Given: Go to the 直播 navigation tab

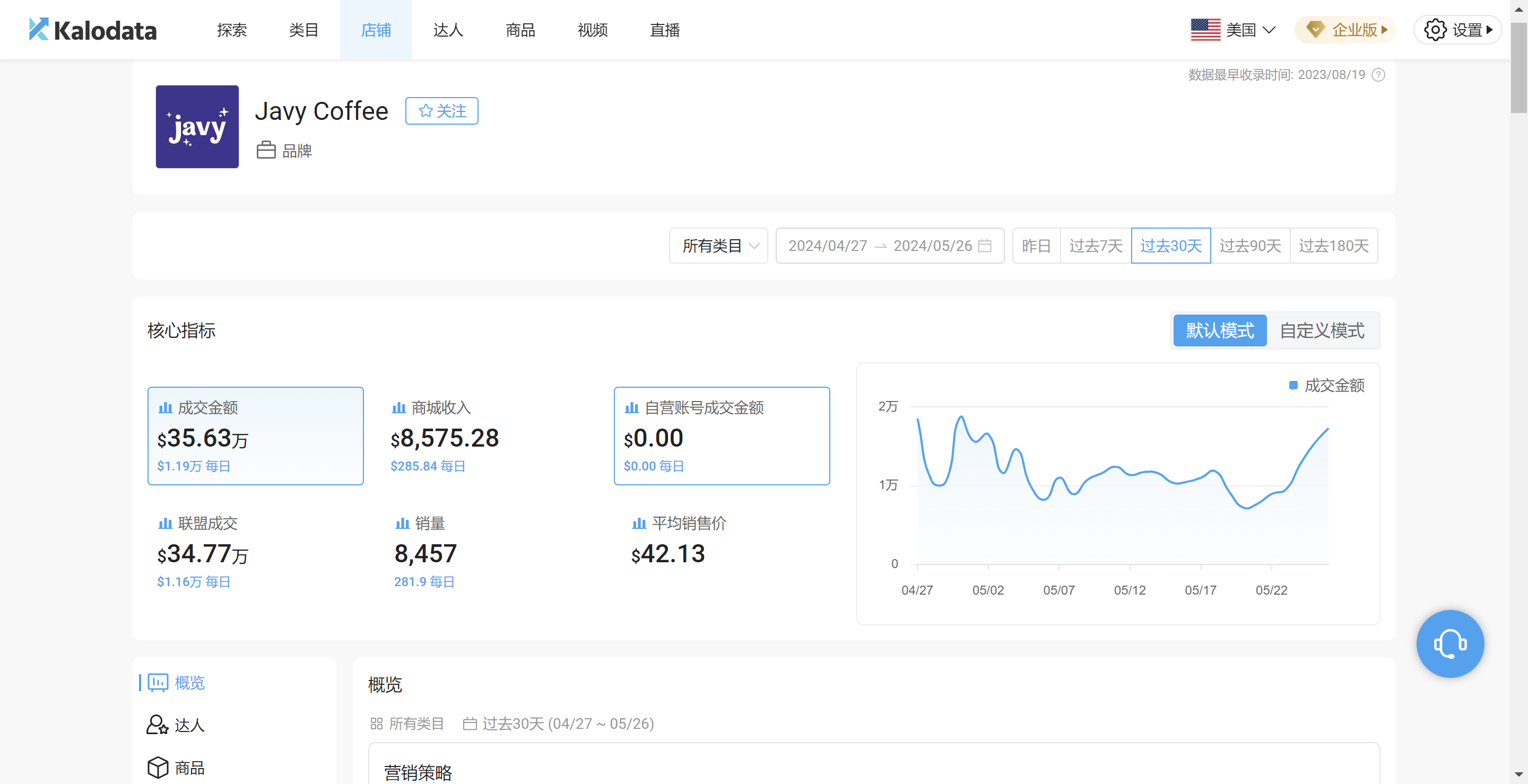Looking at the screenshot, I should coord(664,30).
